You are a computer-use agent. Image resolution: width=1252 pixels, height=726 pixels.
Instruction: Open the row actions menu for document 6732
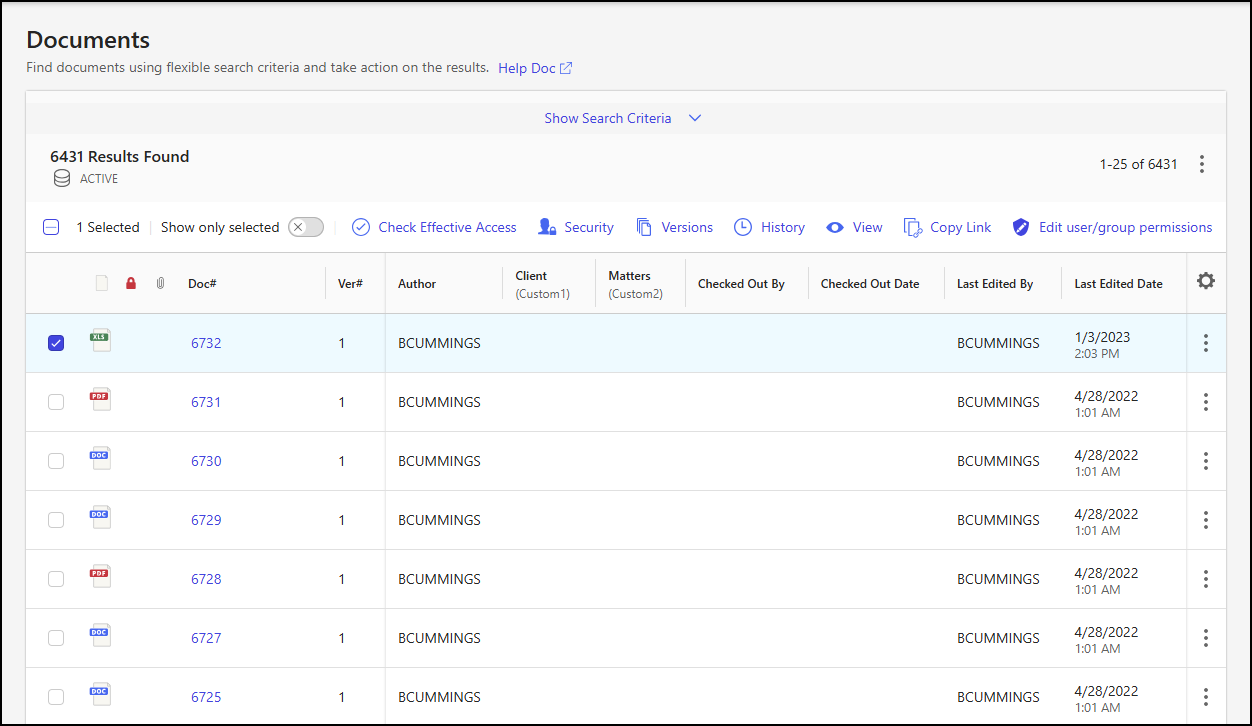tap(1206, 342)
